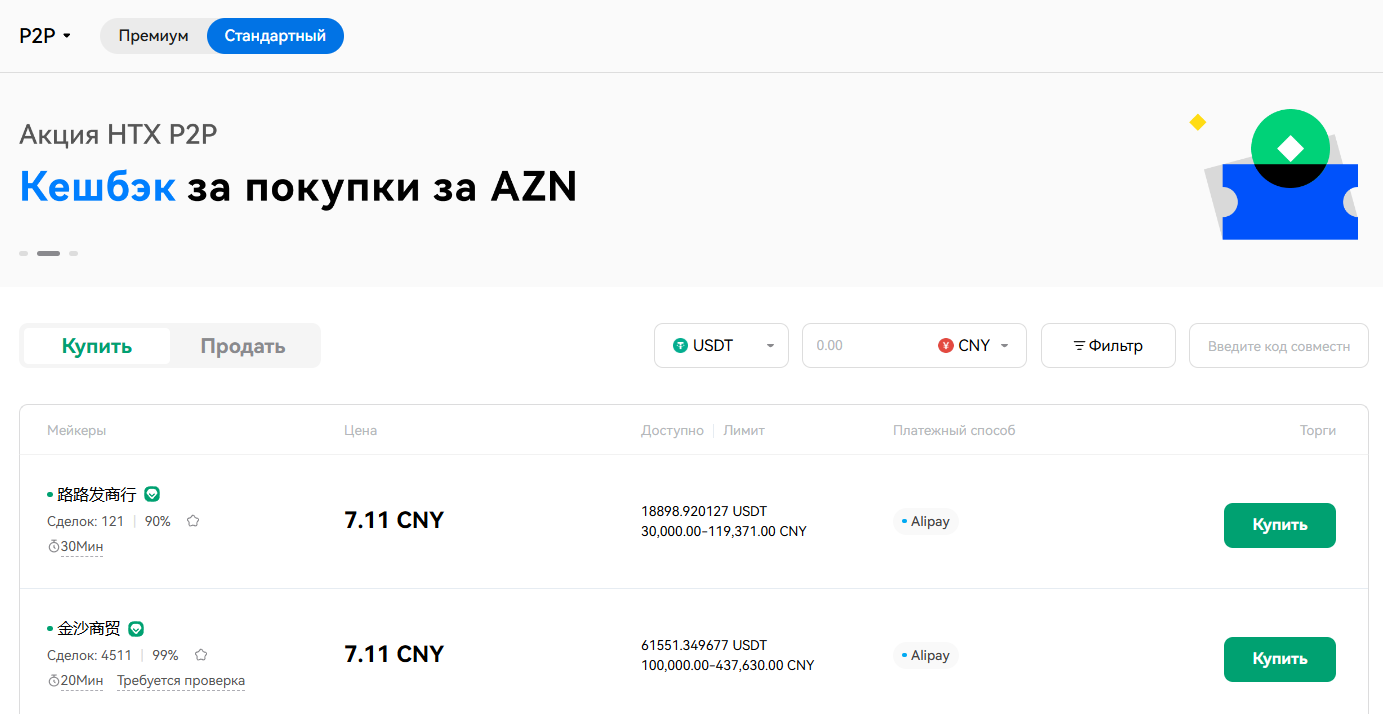The width and height of the screenshot is (1383, 714).
Task: Click the red CNY coin icon in amount field
Action: pyautogui.click(x=946, y=345)
